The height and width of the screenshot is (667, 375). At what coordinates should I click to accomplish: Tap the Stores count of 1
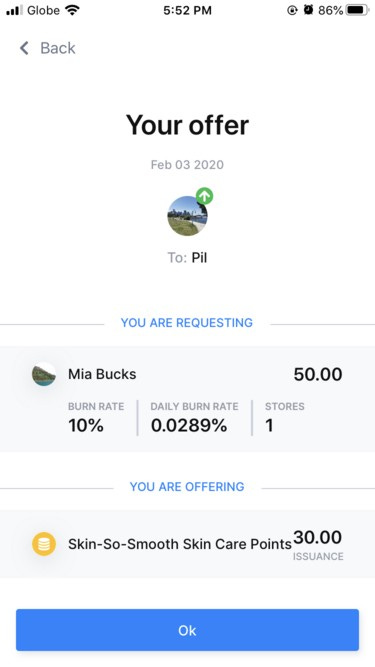(269, 425)
